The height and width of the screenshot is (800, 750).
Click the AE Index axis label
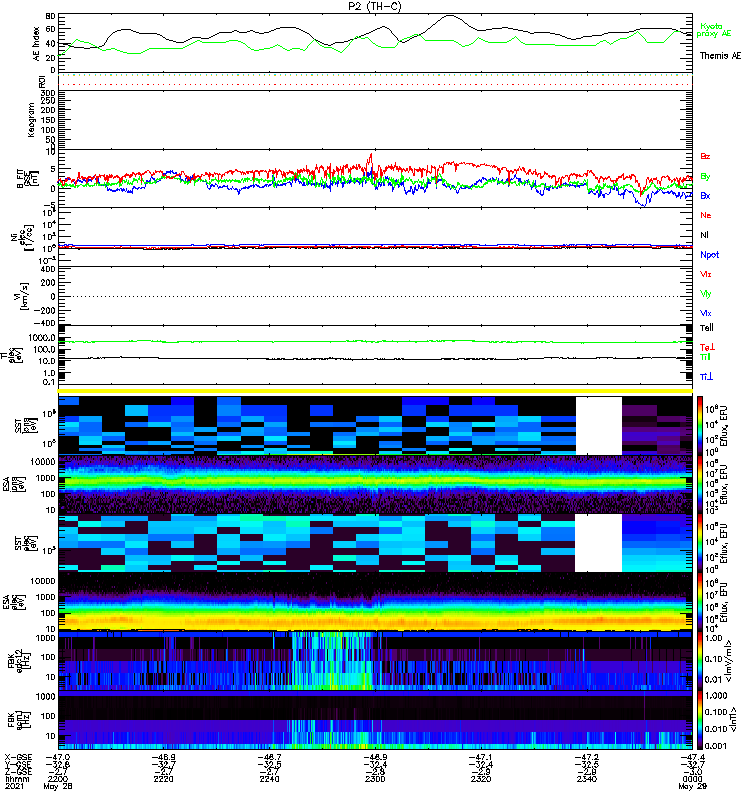[36, 44]
